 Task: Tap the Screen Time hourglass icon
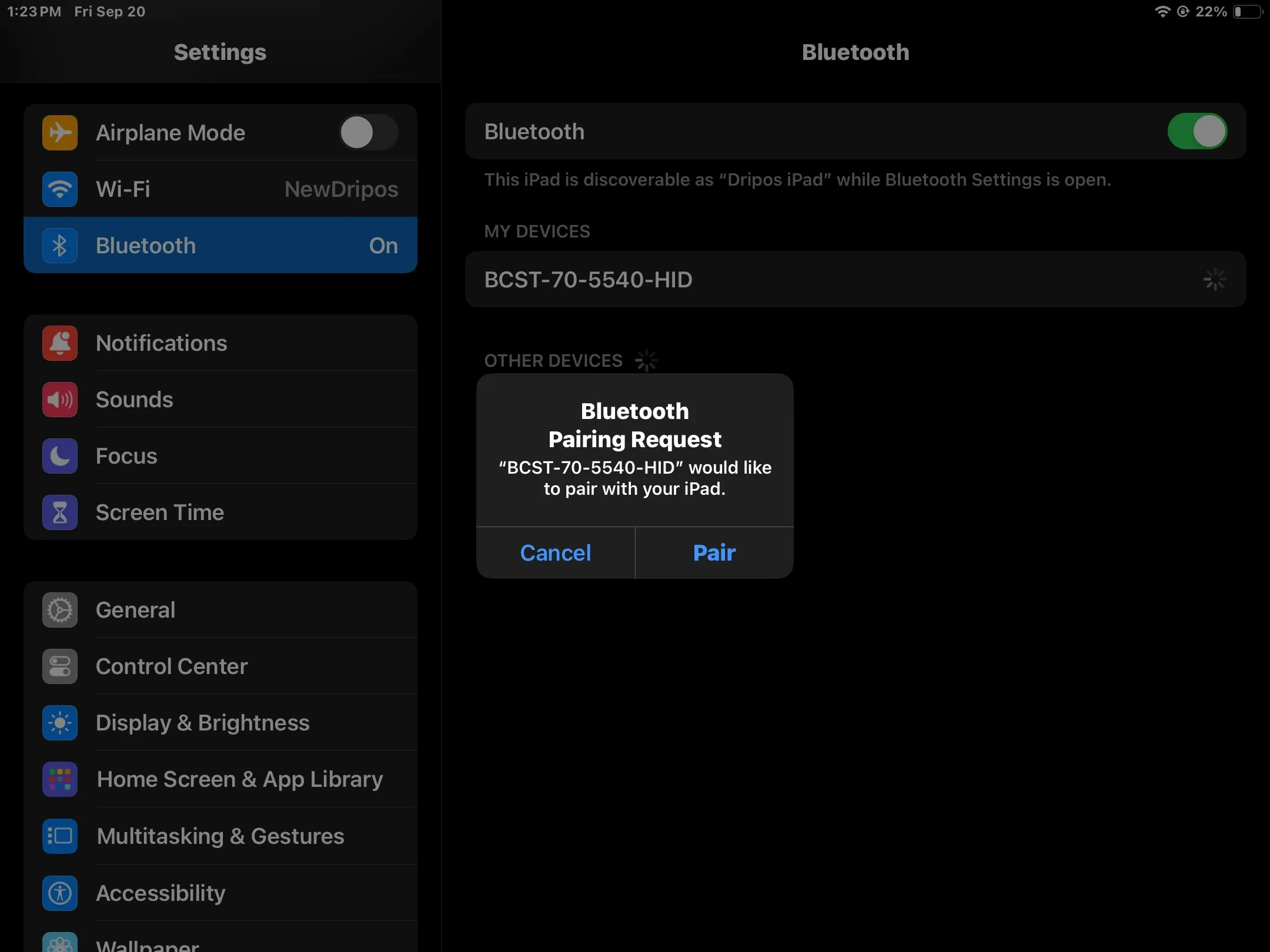click(x=59, y=512)
